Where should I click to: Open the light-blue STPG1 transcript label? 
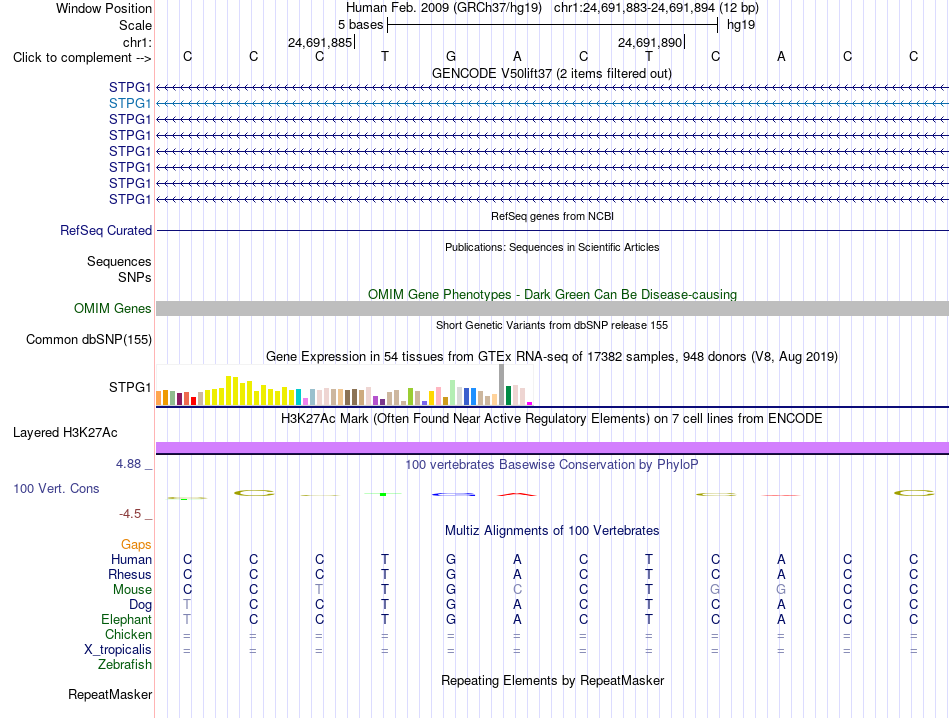click(x=130, y=104)
